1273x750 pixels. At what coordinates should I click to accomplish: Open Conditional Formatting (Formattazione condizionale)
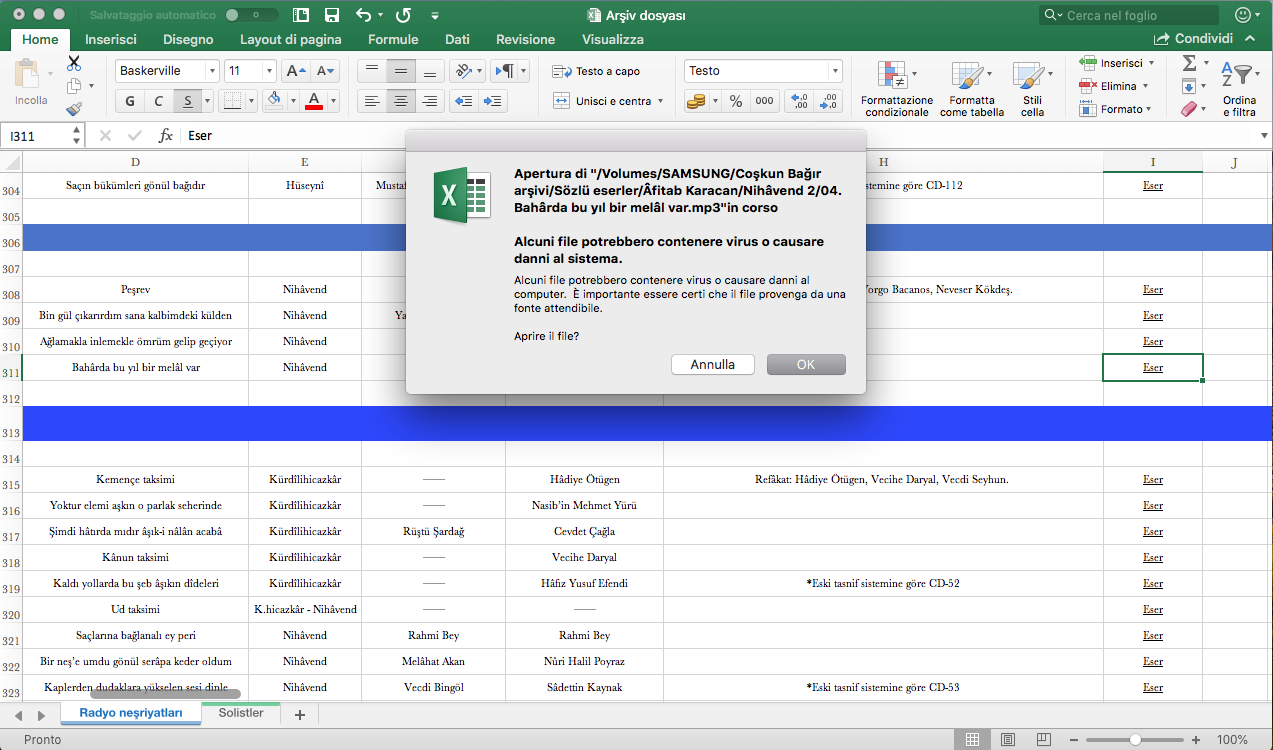(x=897, y=89)
